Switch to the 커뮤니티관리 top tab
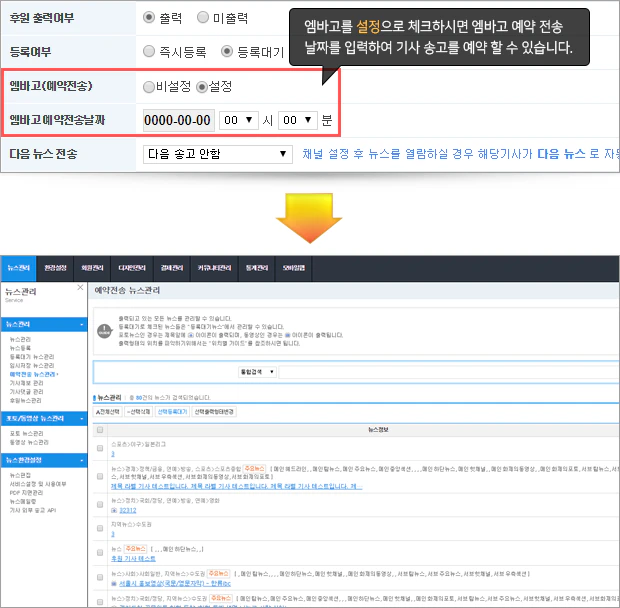620x608 pixels. 214,268
